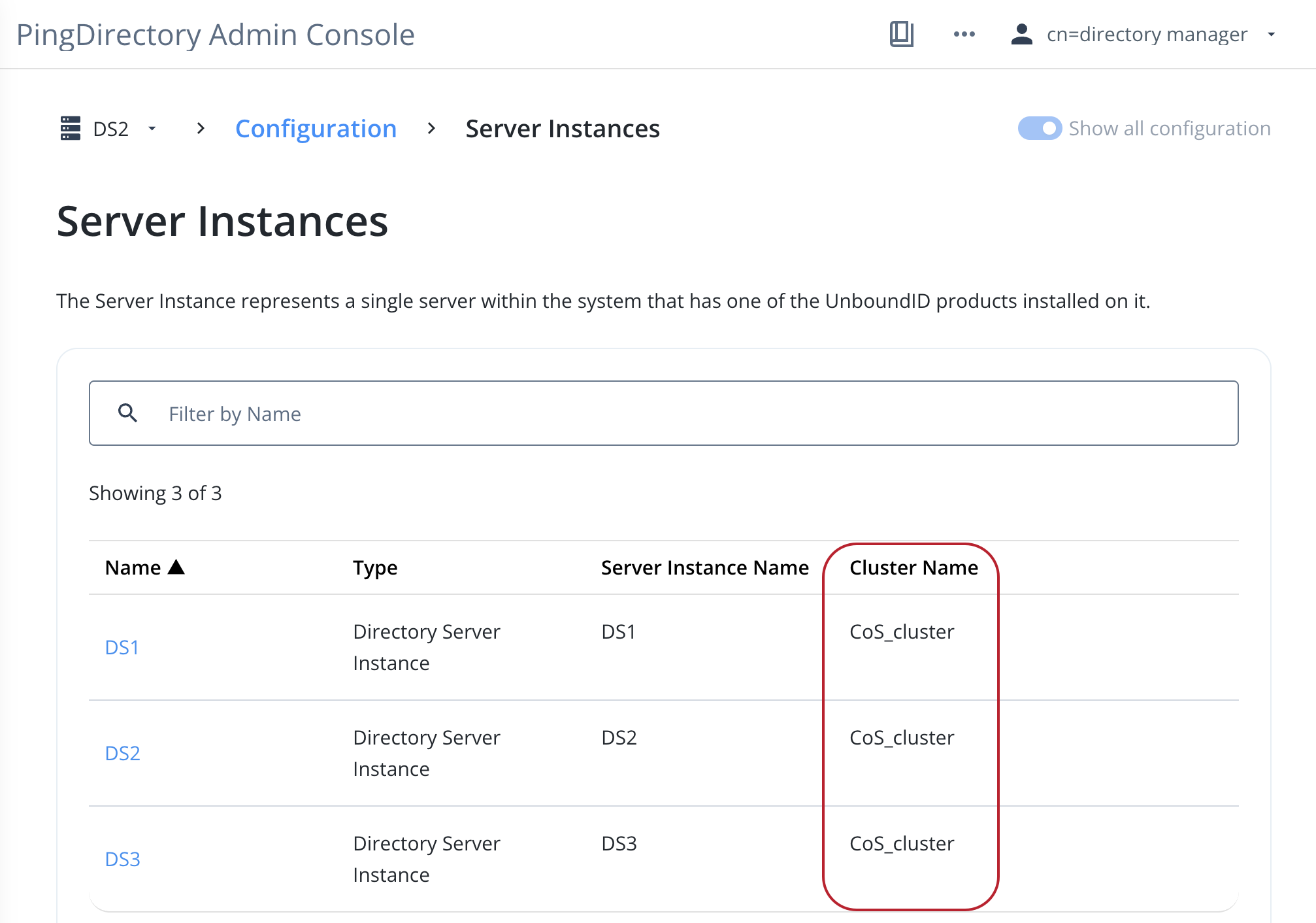Open the DS1 server instance link
The width and height of the screenshot is (1316, 923).
(122, 647)
